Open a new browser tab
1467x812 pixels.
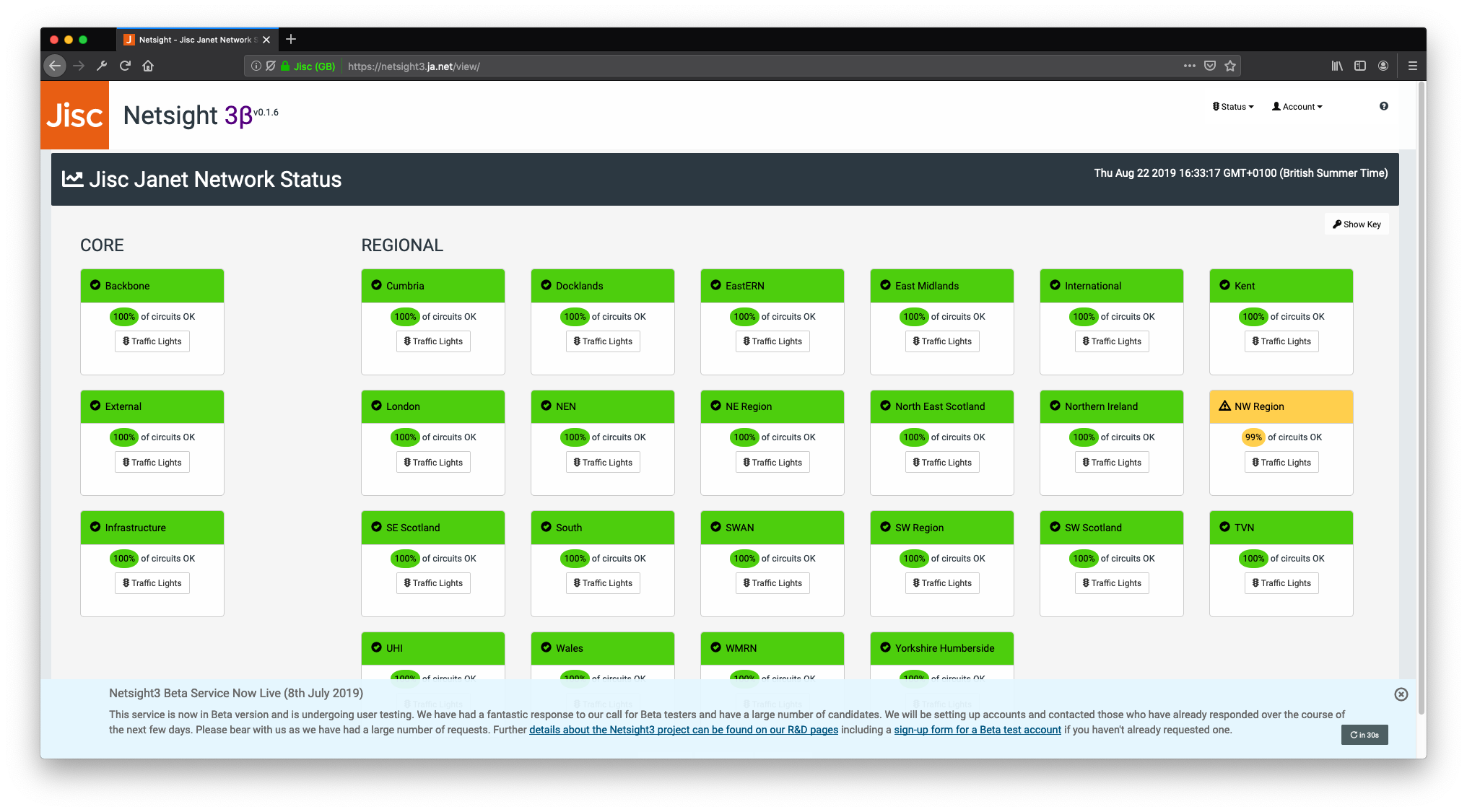[291, 40]
